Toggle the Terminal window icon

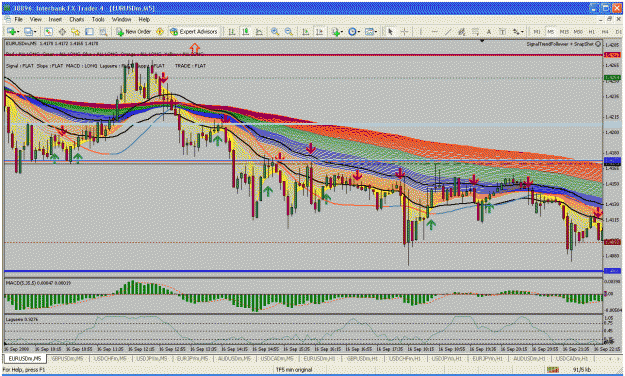click(x=89, y=31)
